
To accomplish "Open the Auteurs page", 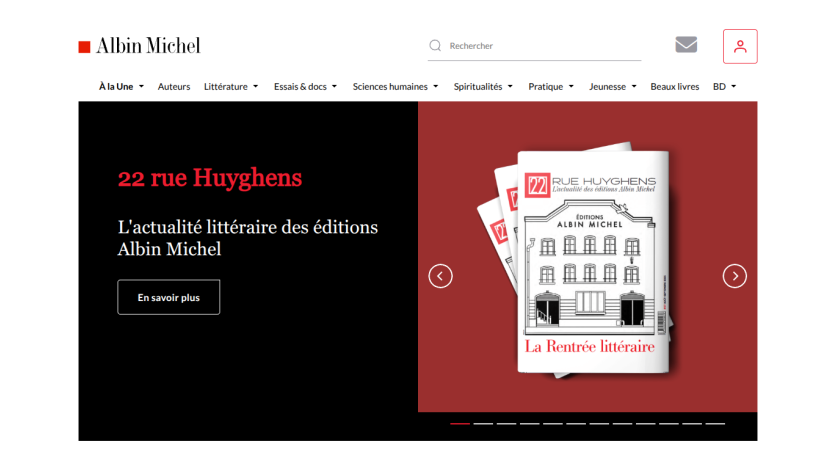I will (174, 87).
